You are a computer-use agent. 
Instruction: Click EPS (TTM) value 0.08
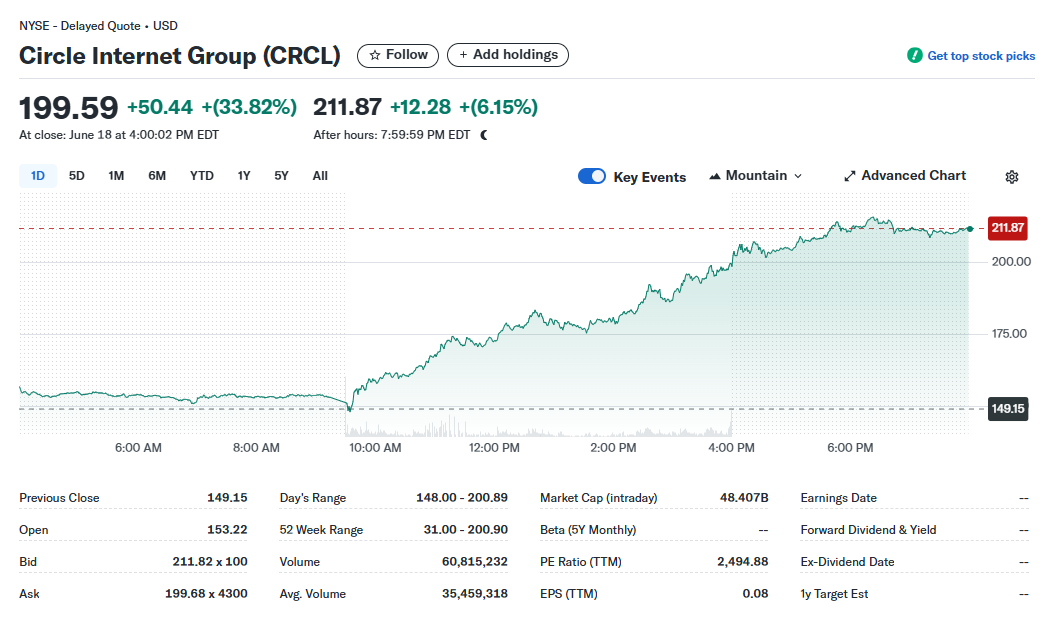756,594
